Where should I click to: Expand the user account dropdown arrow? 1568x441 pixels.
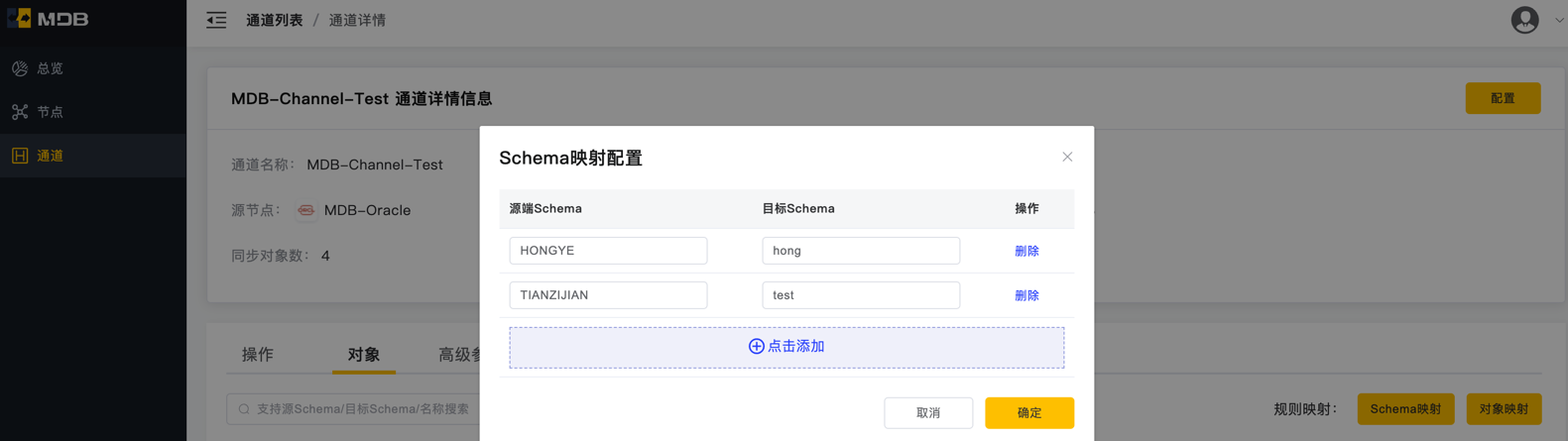[x=1559, y=20]
